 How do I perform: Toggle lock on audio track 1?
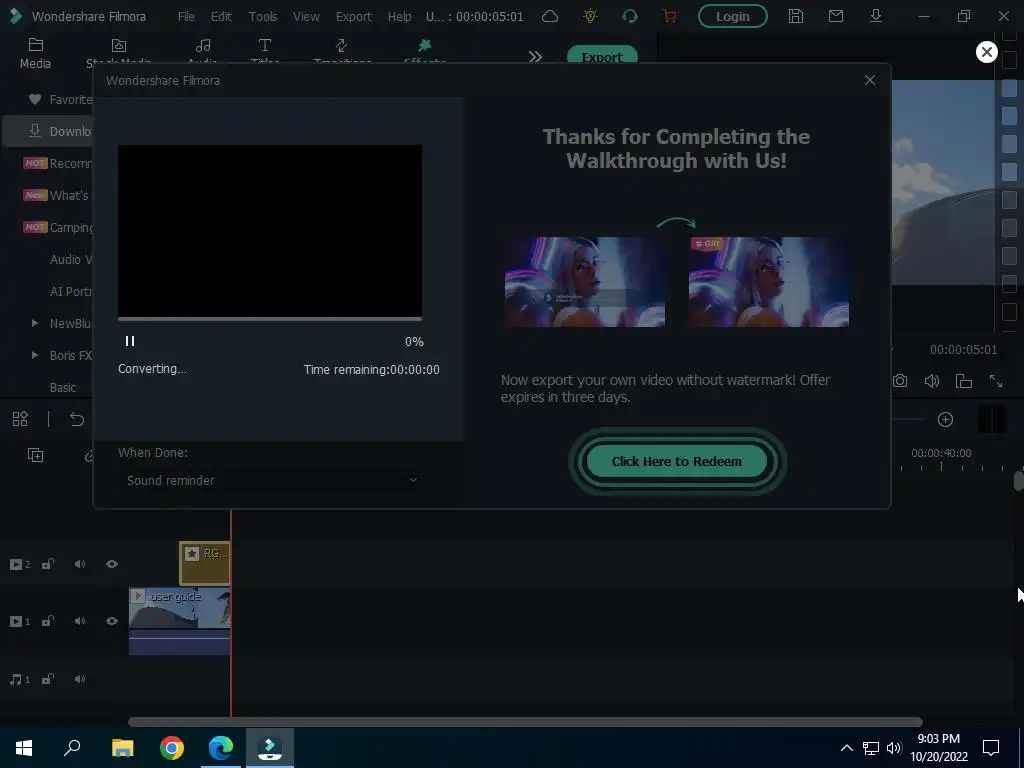click(48, 679)
